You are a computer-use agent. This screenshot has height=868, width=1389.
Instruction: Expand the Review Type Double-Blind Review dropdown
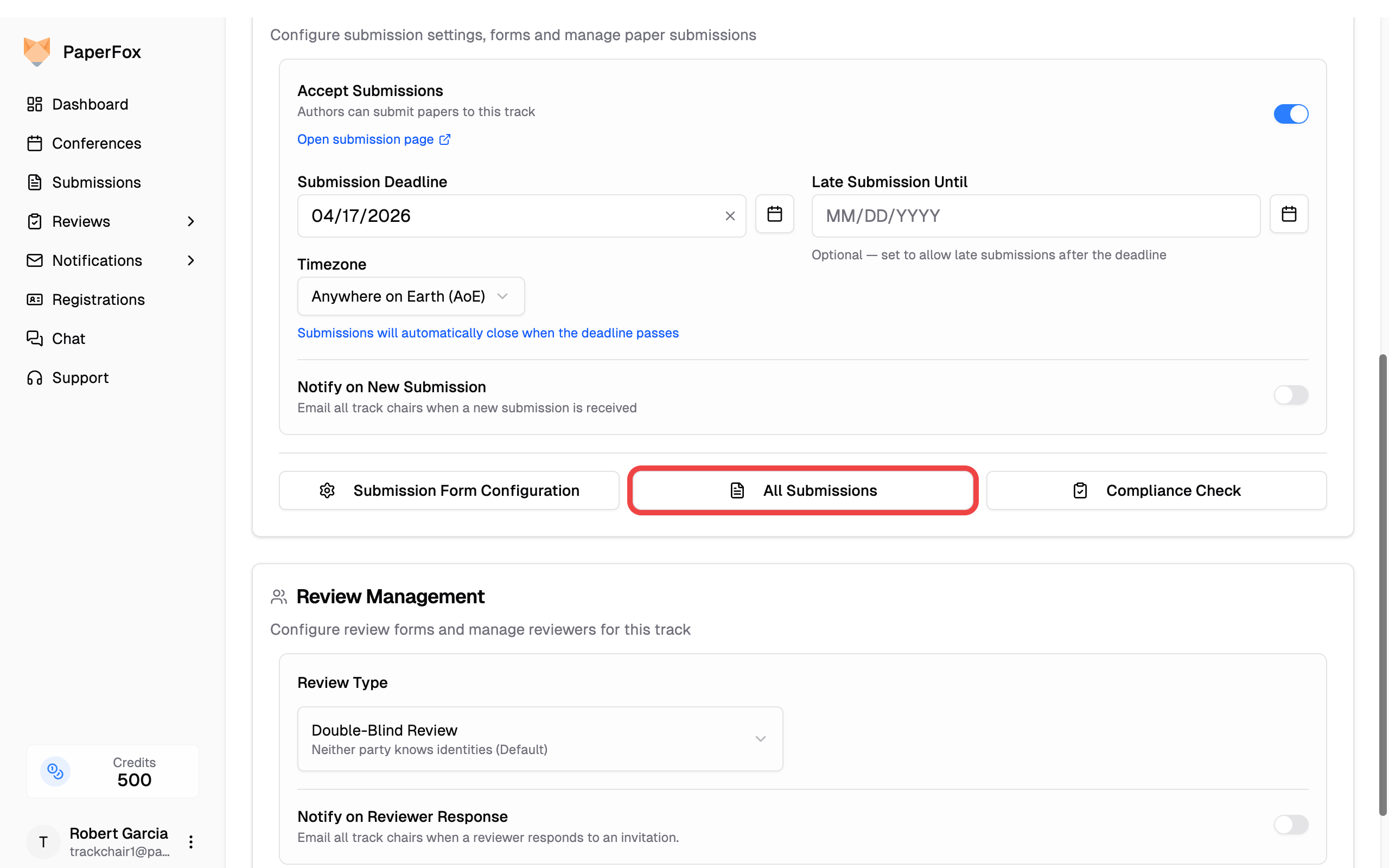coord(539,738)
